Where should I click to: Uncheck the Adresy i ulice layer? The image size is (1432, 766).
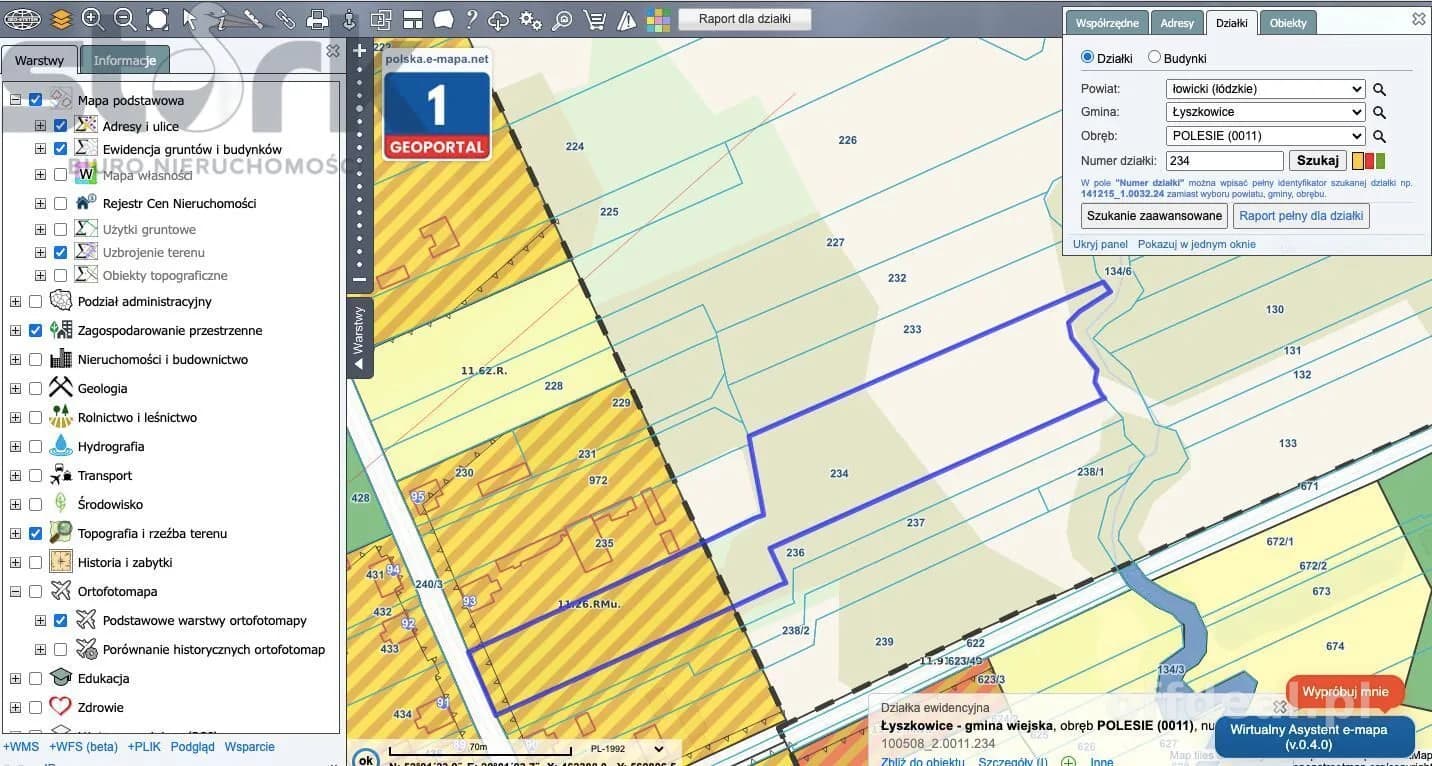(x=61, y=126)
